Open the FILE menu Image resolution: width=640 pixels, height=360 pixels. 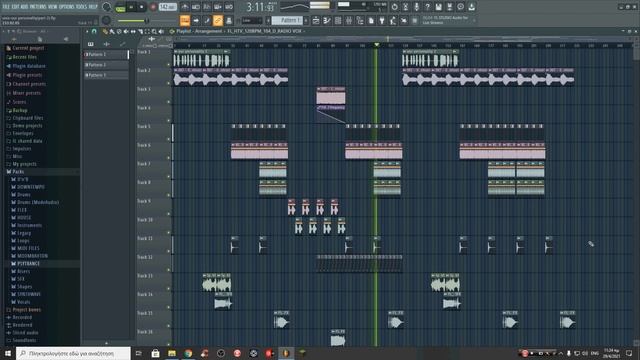coord(6,7)
